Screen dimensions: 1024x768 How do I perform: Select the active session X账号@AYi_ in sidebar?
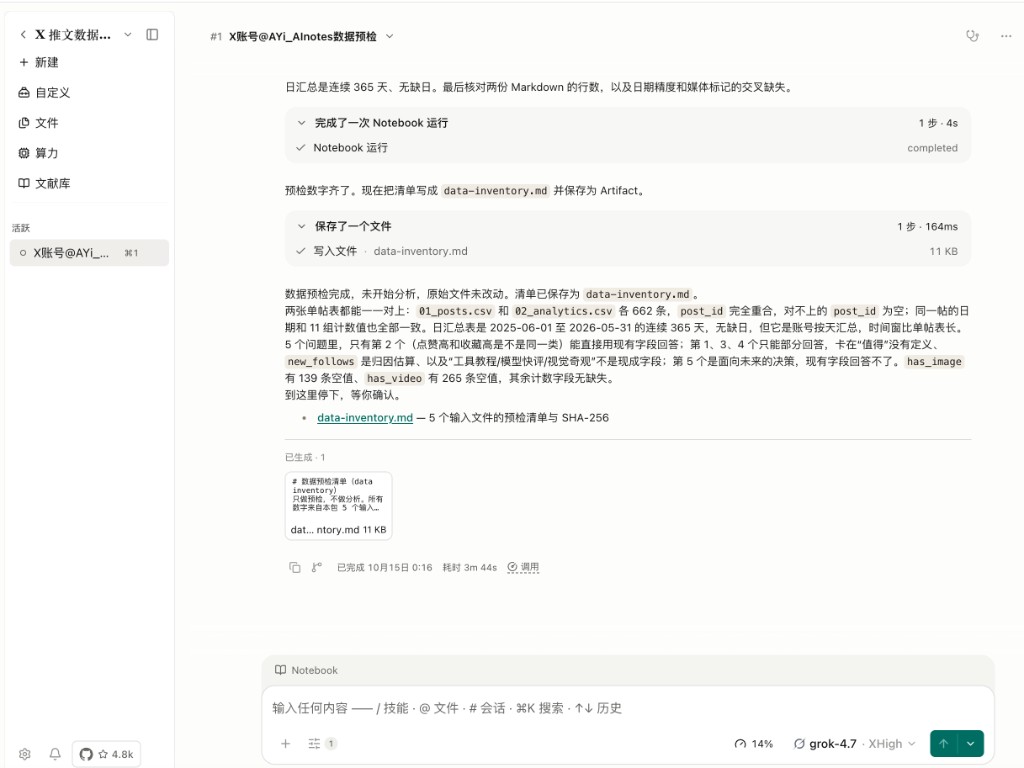click(89, 253)
